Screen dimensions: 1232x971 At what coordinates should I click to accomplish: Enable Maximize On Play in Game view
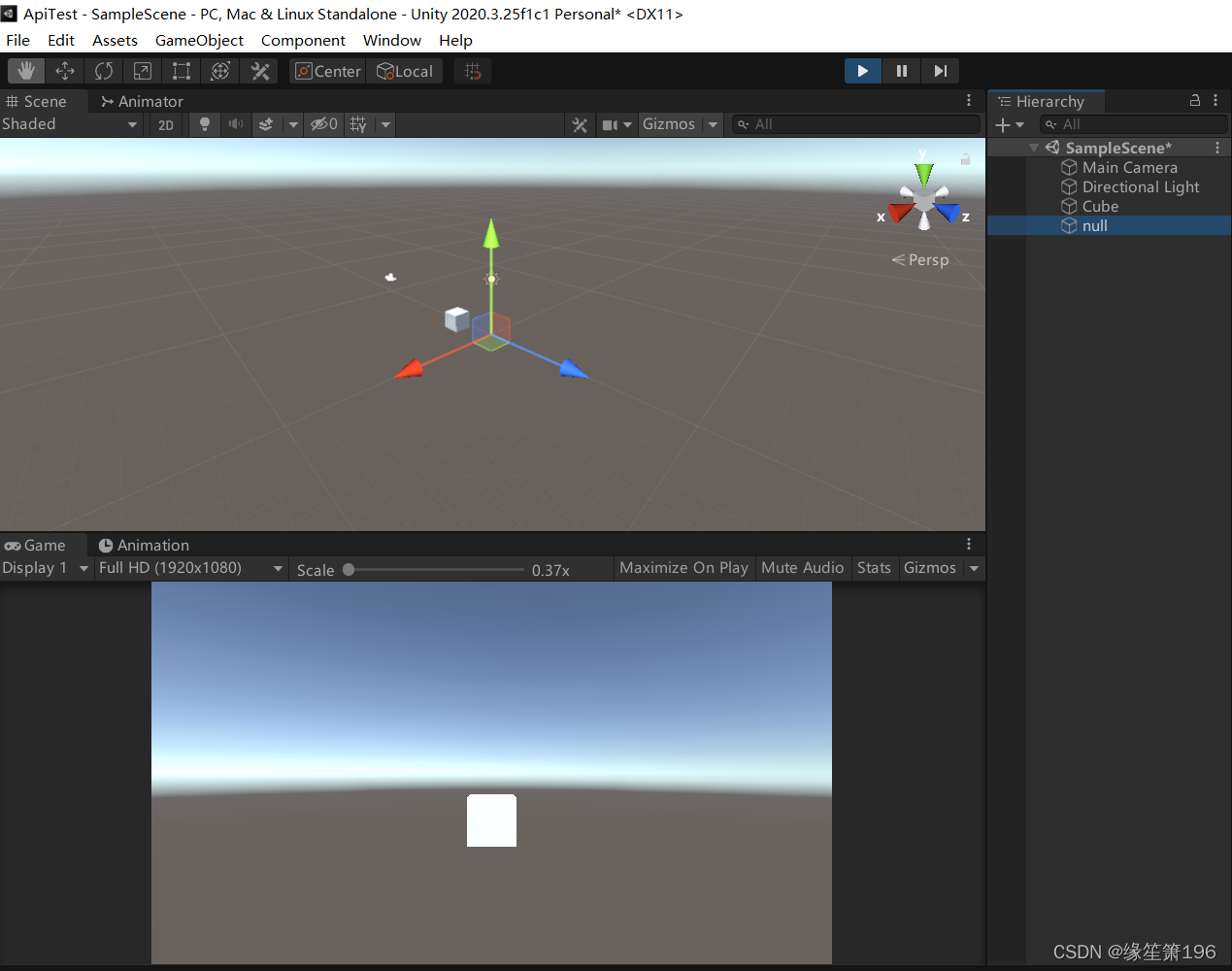click(x=683, y=567)
